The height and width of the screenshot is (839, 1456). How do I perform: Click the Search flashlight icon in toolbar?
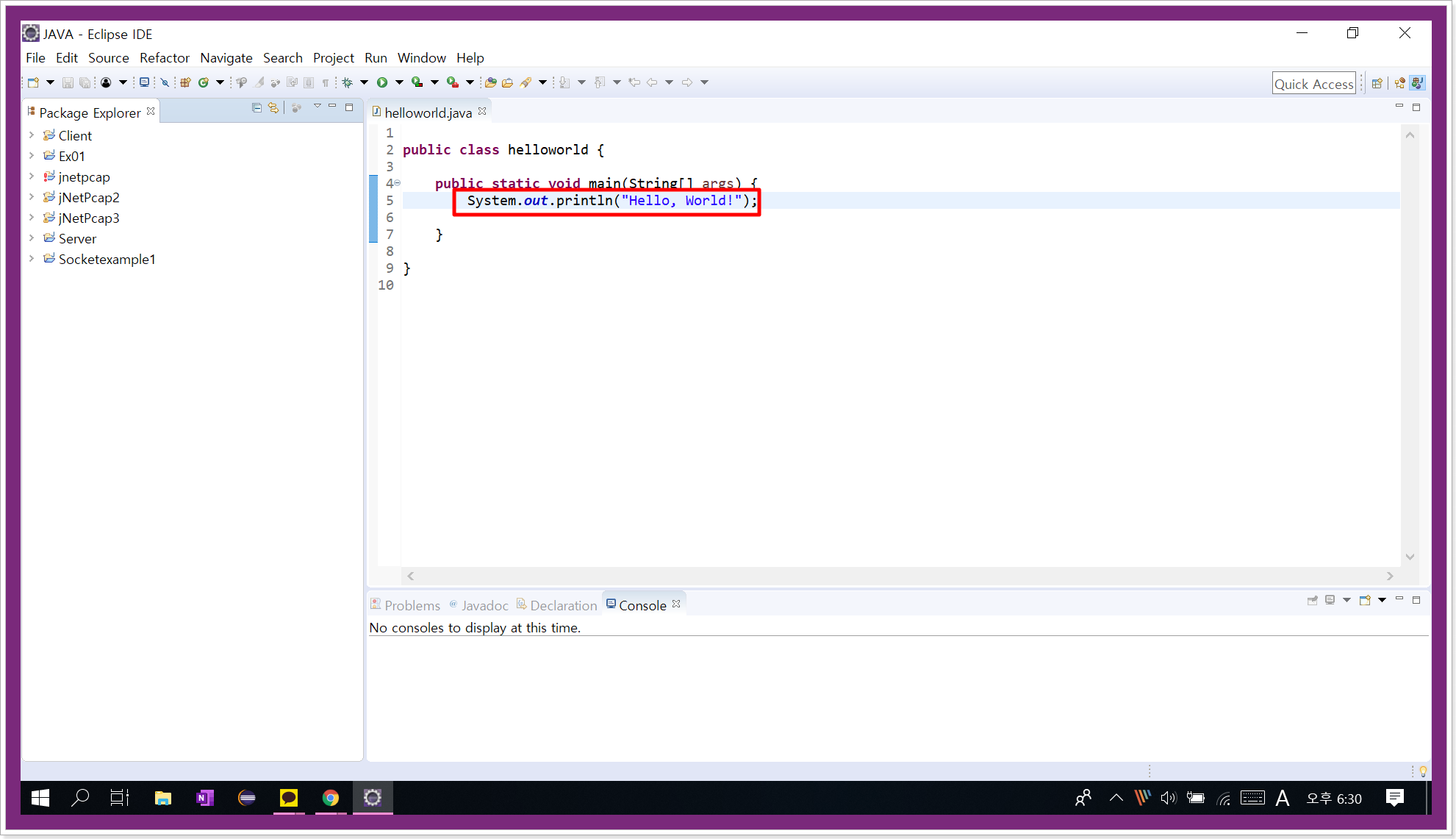(526, 82)
